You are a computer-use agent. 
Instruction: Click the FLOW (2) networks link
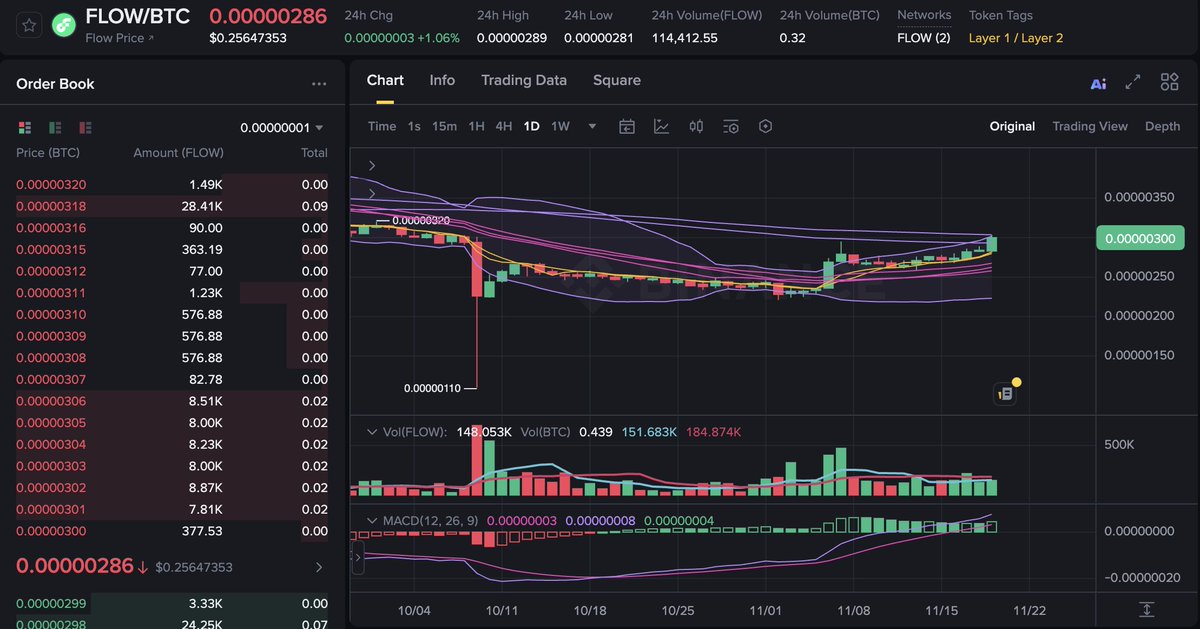coord(924,38)
